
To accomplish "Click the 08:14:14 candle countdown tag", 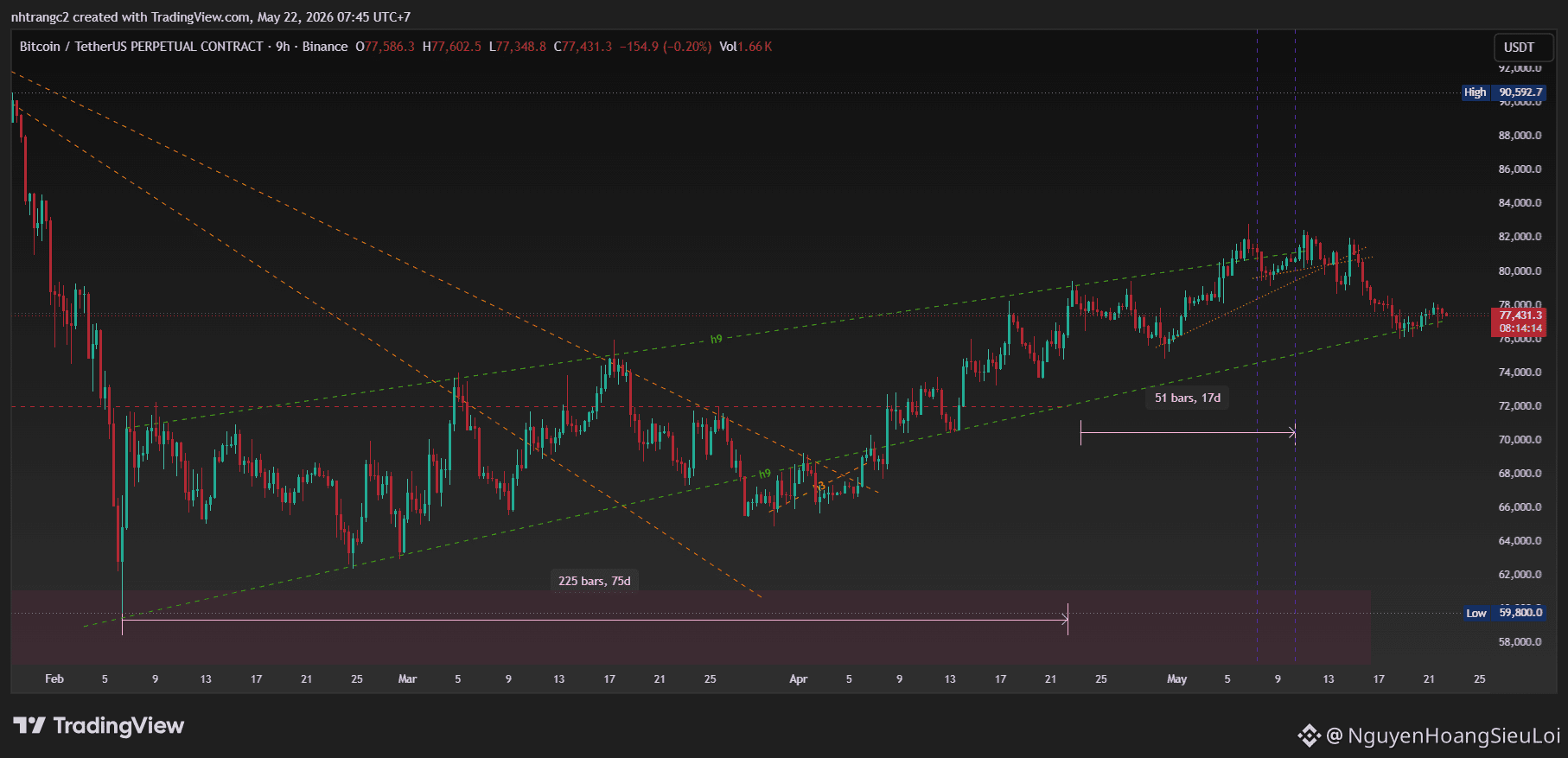I will (1520, 328).
